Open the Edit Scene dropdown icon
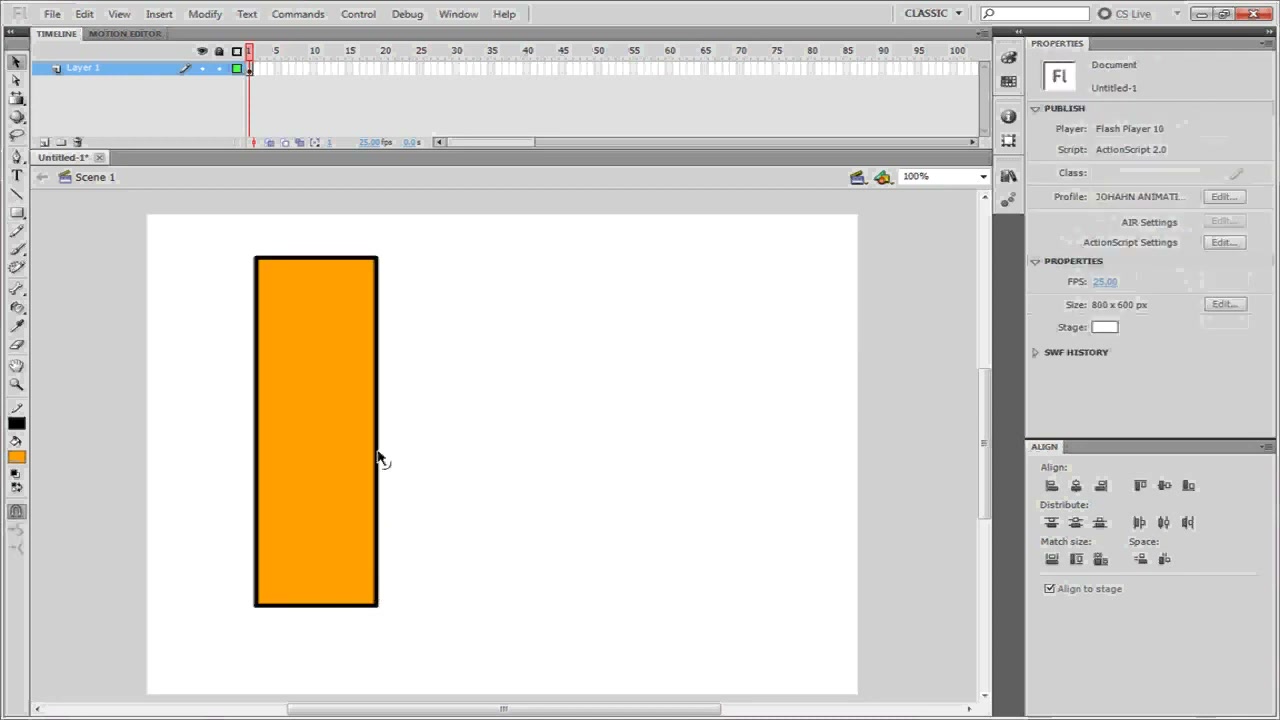Viewport: 1280px width, 720px height. point(858,177)
